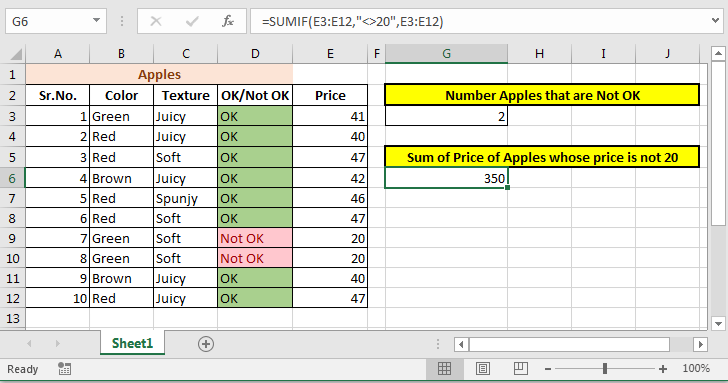Select row 13 header
Image resolution: width=728 pixels, height=383 pixels.
pos(13,318)
